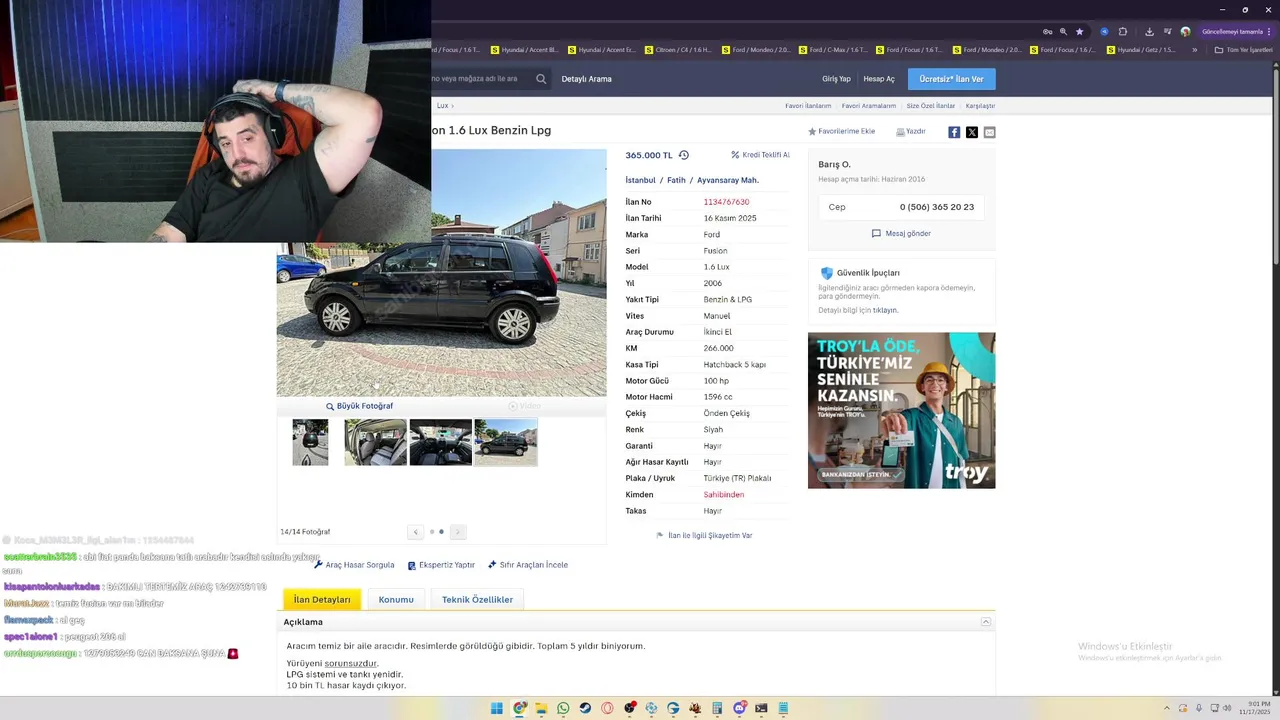The height and width of the screenshot is (720, 1280).
Task: Open front seats dashboard thumbnail
Action: coord(440,442)
